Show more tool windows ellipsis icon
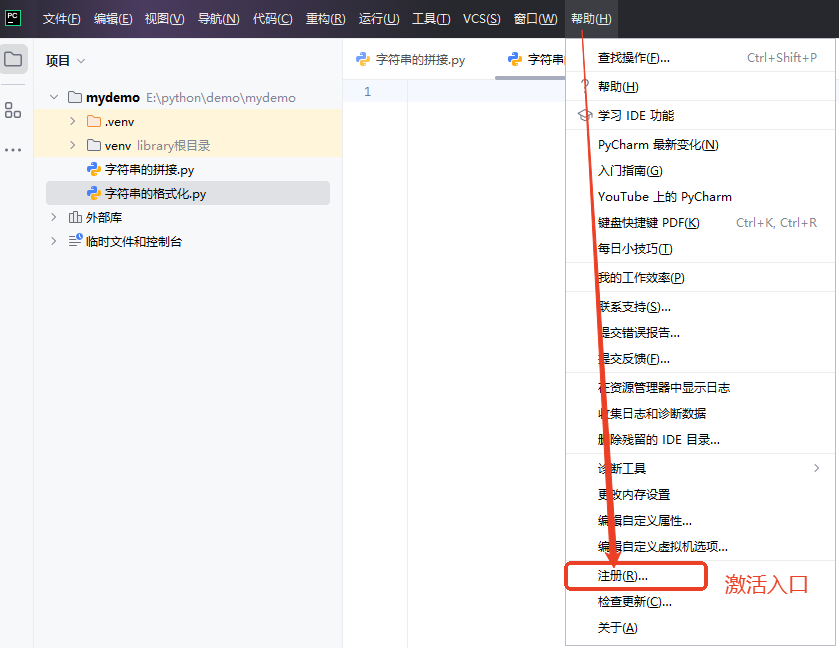 (x=13, y=150)
